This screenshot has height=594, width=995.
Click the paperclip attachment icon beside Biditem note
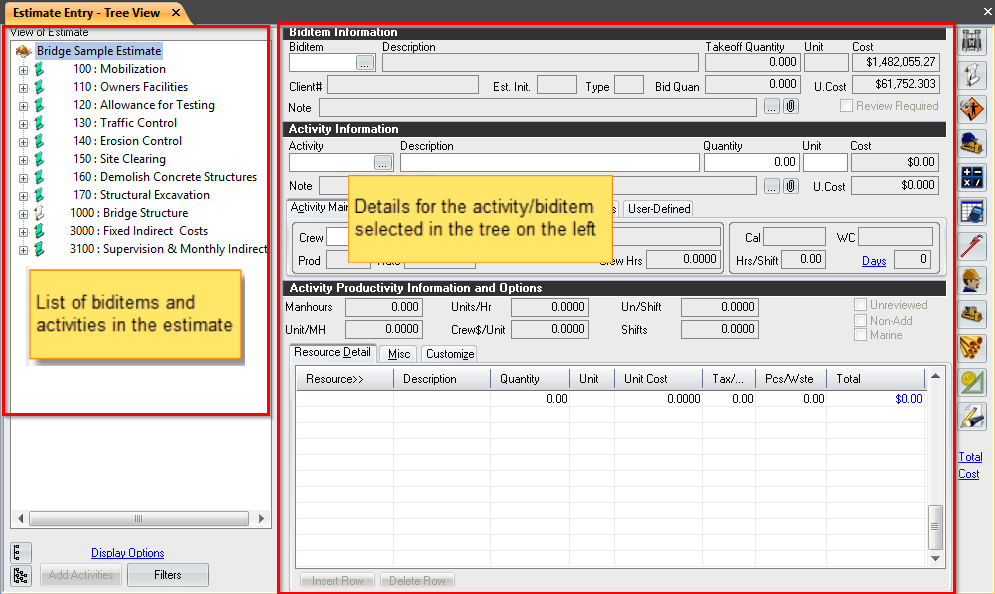coord(790,107)
